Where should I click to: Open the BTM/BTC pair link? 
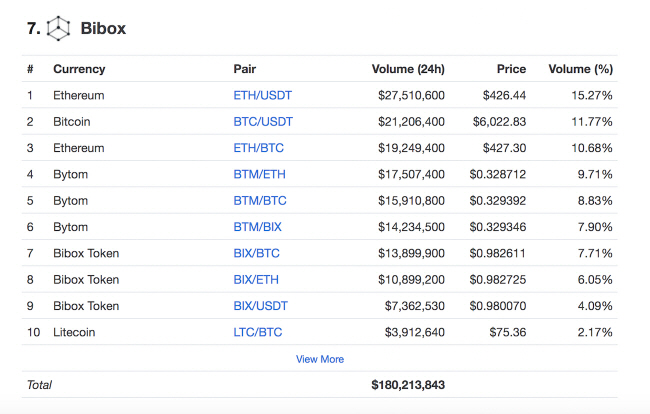(x=260, y=201)
